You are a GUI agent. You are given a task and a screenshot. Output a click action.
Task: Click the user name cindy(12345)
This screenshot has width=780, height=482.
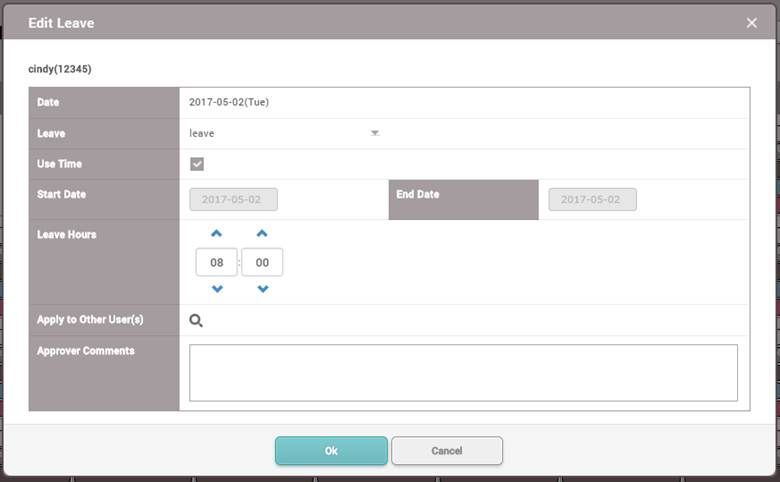point(60,70)
